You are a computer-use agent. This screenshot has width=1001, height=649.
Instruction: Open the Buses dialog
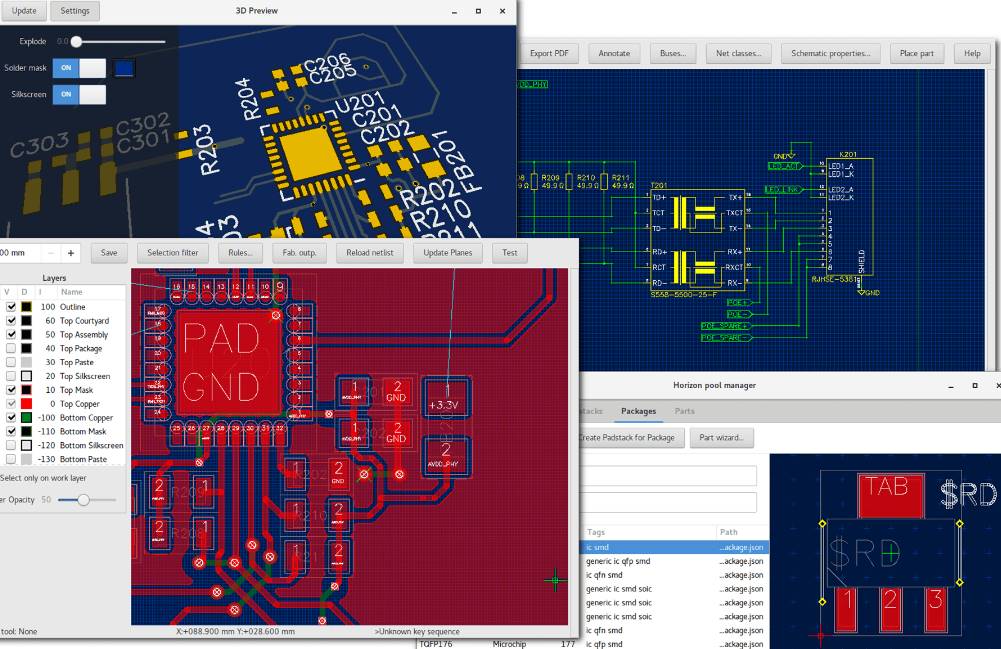[673, 54]
